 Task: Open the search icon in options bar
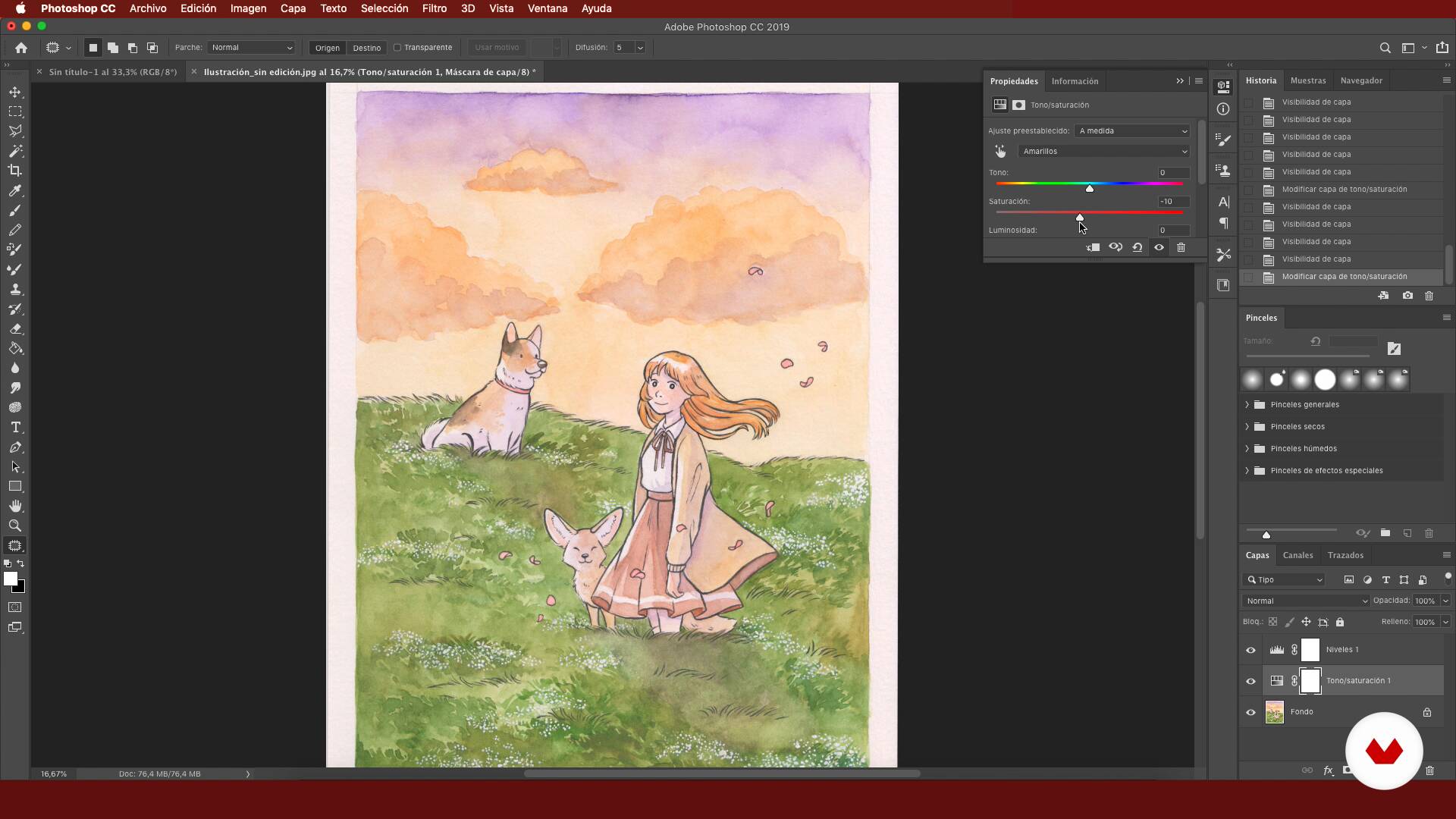(x=1385, y=48)
